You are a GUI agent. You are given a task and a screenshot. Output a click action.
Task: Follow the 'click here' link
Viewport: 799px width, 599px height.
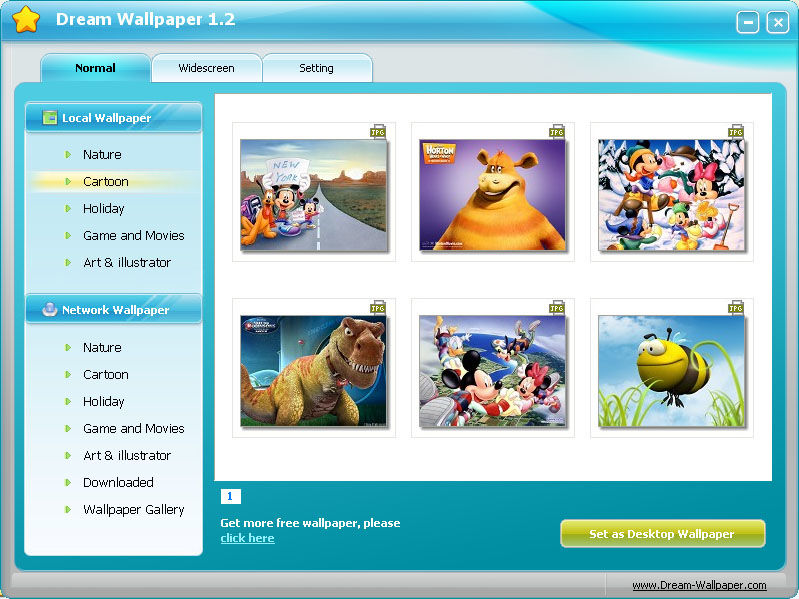pos(248,538)
